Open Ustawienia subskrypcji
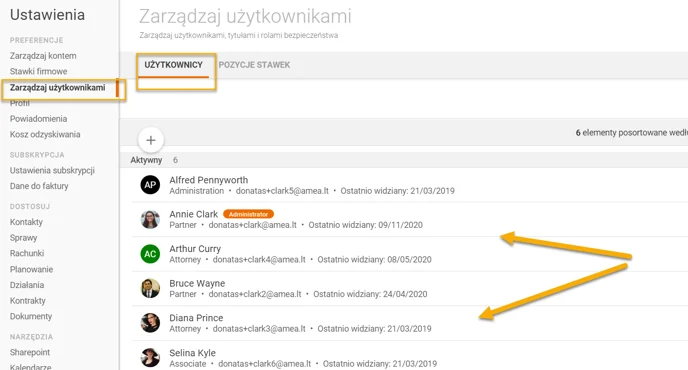The width and height of the screenshot is (688, 370). click(x=52, y=170)
